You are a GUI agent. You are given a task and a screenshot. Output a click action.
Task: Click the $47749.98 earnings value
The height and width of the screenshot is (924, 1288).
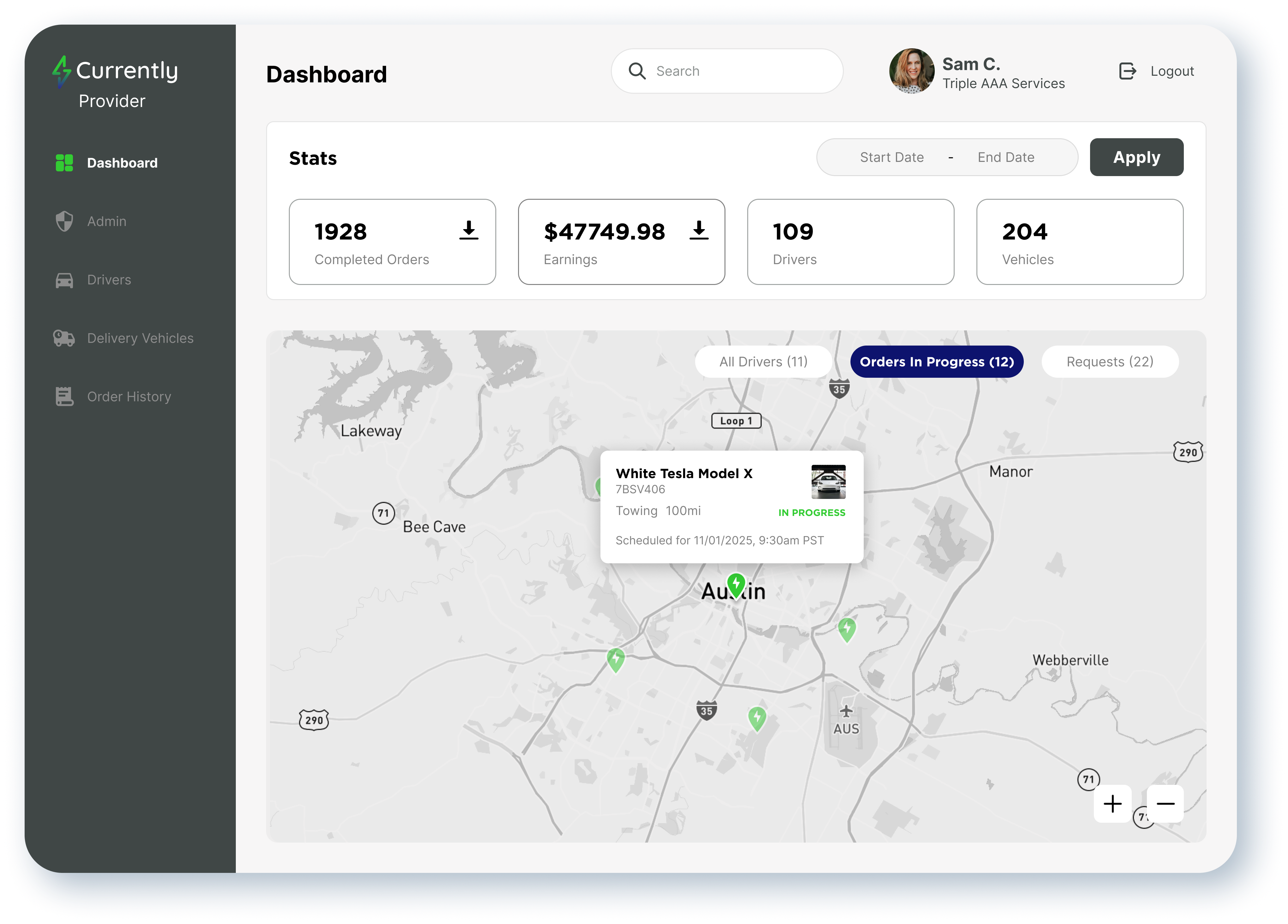click(604, 232)
